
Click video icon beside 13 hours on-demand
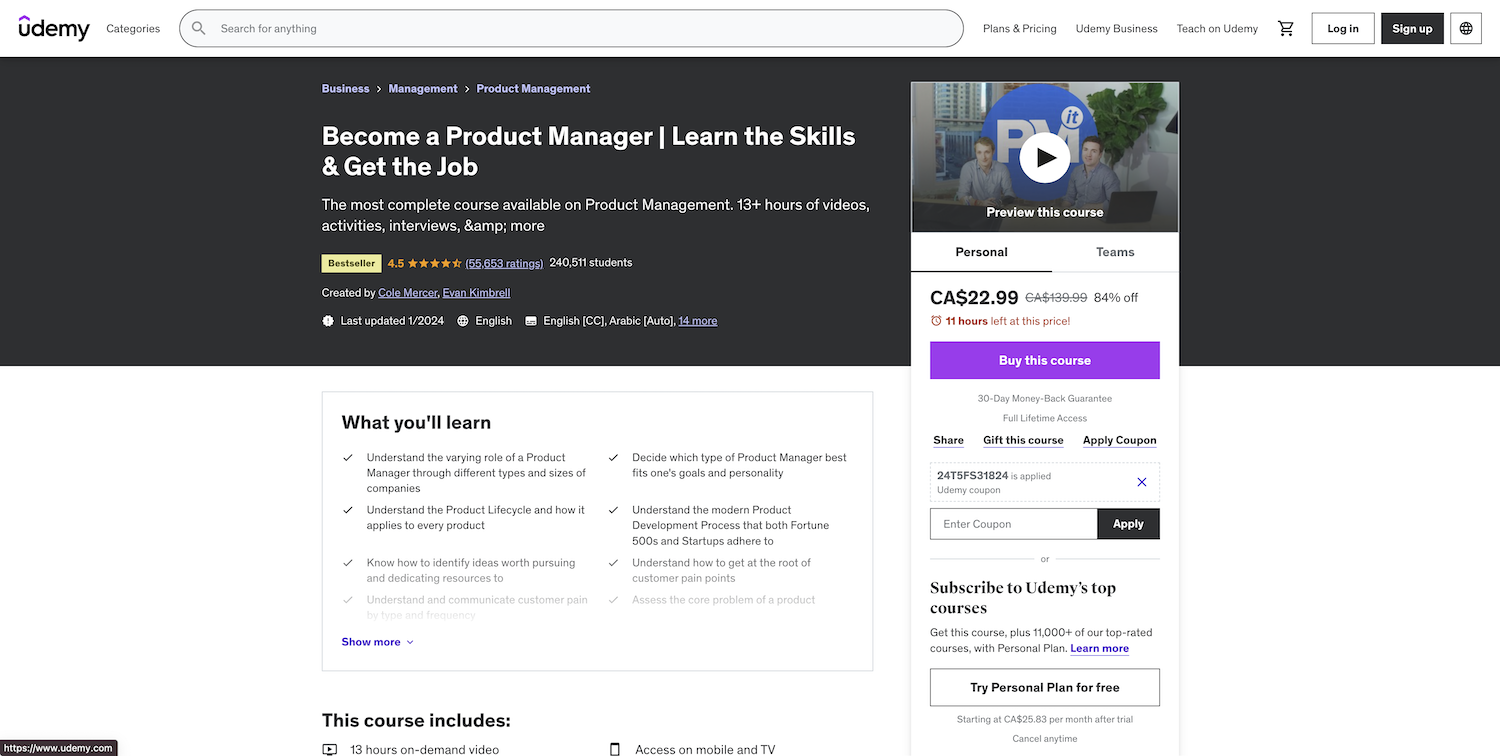pos(330,749)
